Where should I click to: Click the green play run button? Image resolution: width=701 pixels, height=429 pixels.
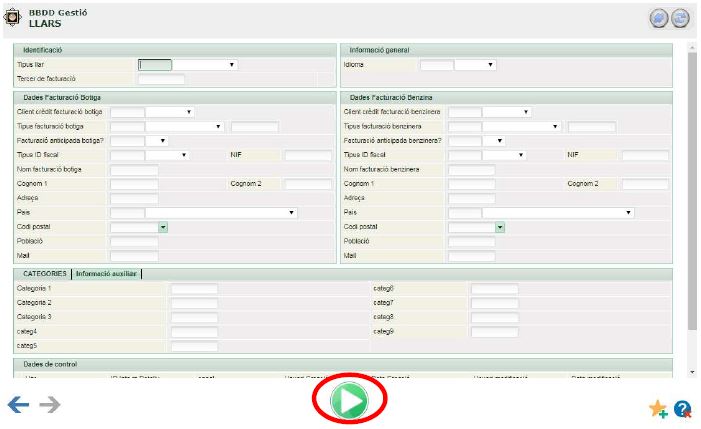350,401
